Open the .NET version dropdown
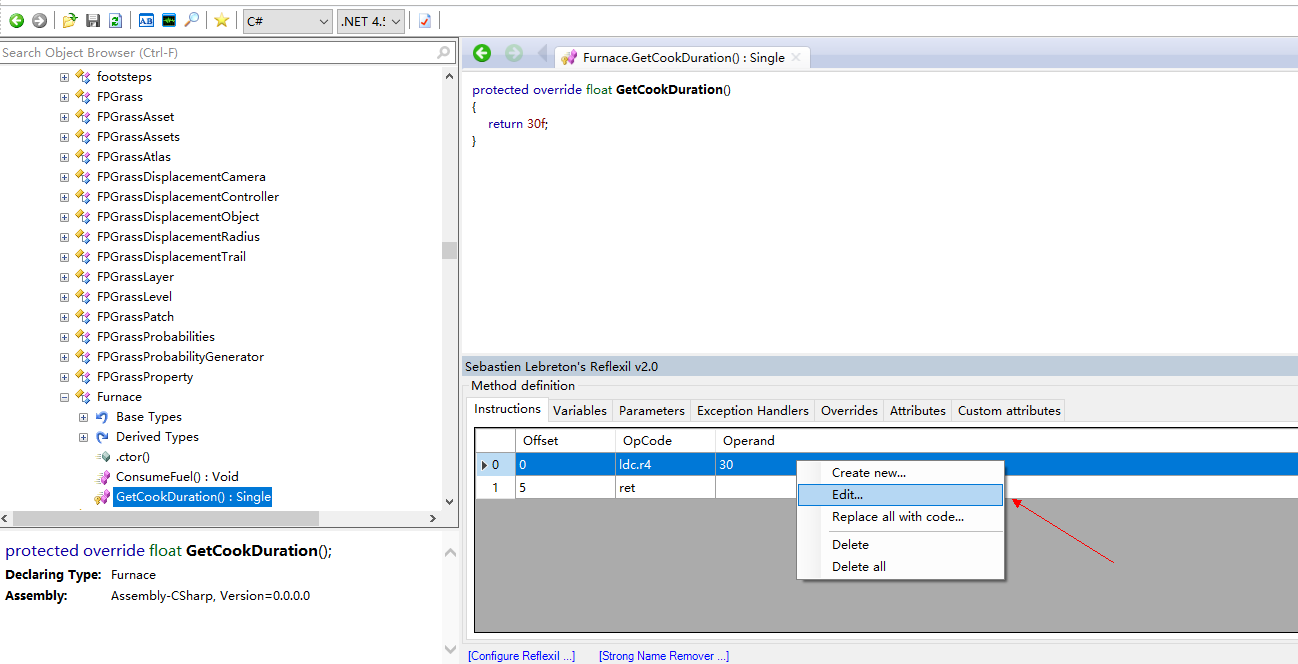 coord(371,21)
